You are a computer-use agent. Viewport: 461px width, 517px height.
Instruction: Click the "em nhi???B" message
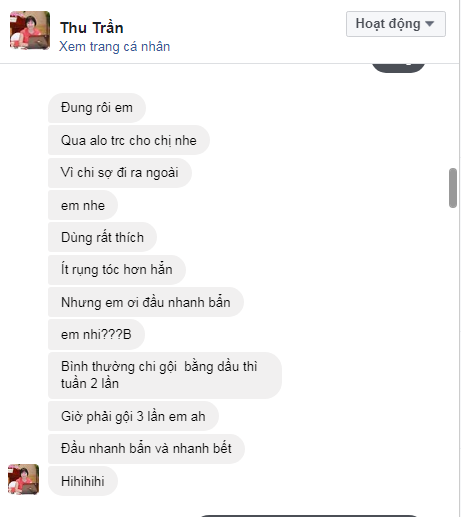coord(96,334)
